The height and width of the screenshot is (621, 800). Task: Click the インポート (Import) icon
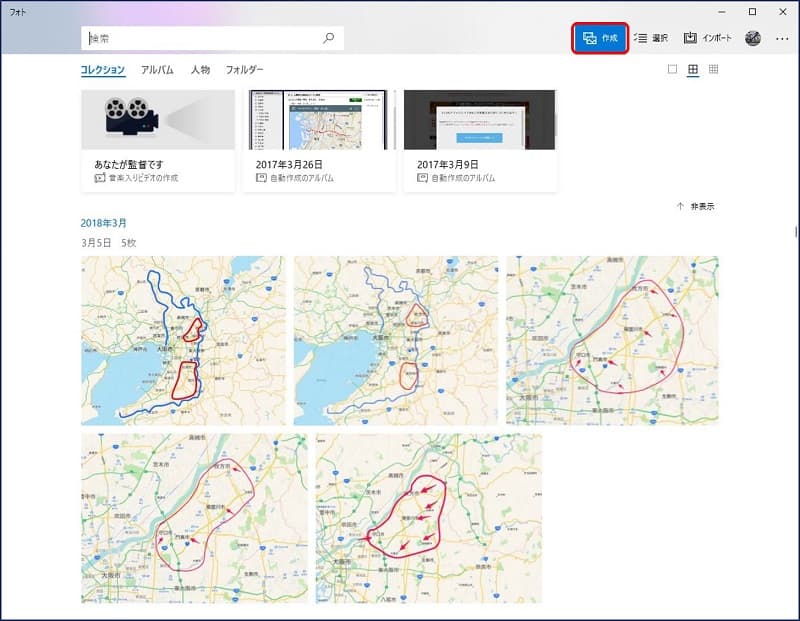coord(690,38)
